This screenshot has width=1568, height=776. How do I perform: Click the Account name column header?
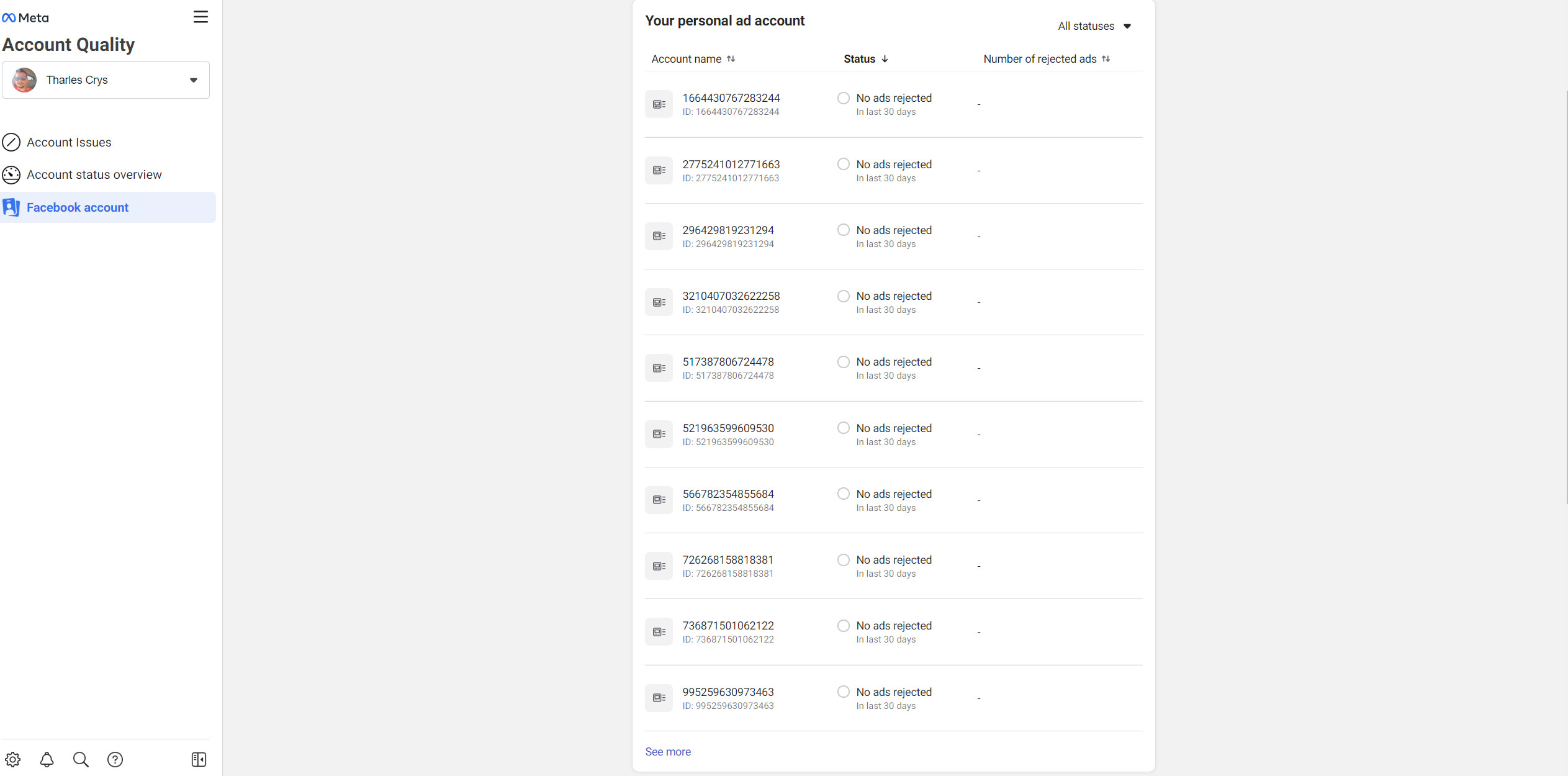(x=687, y=59)
